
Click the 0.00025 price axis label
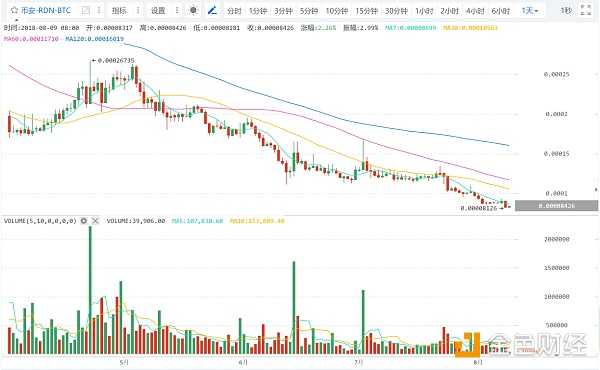click(x=556, y=74)
